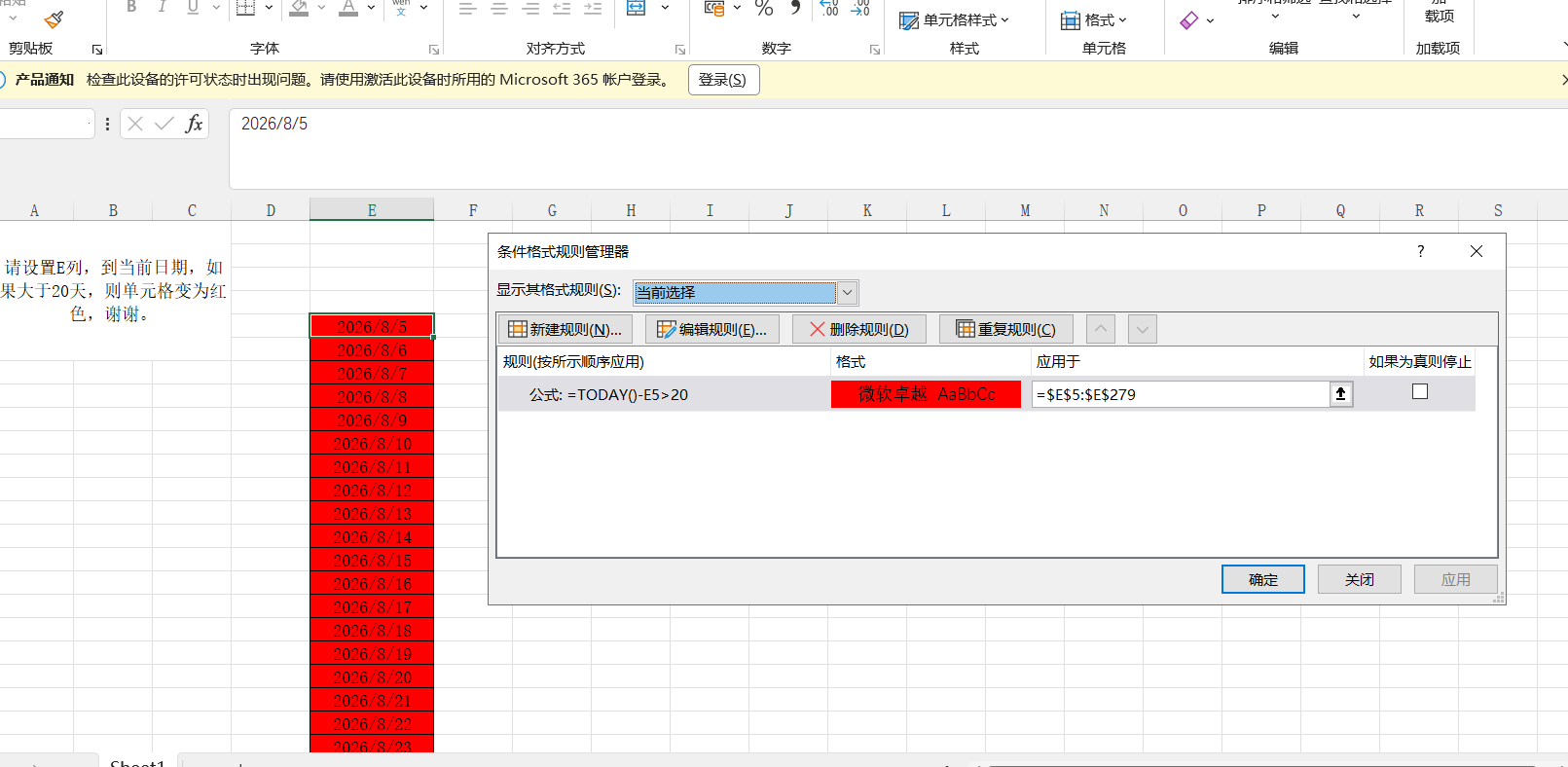Click the 登录 sign-in button in notification bar
The height and width of the screenshot is (767, 1568).
[723, 80]
